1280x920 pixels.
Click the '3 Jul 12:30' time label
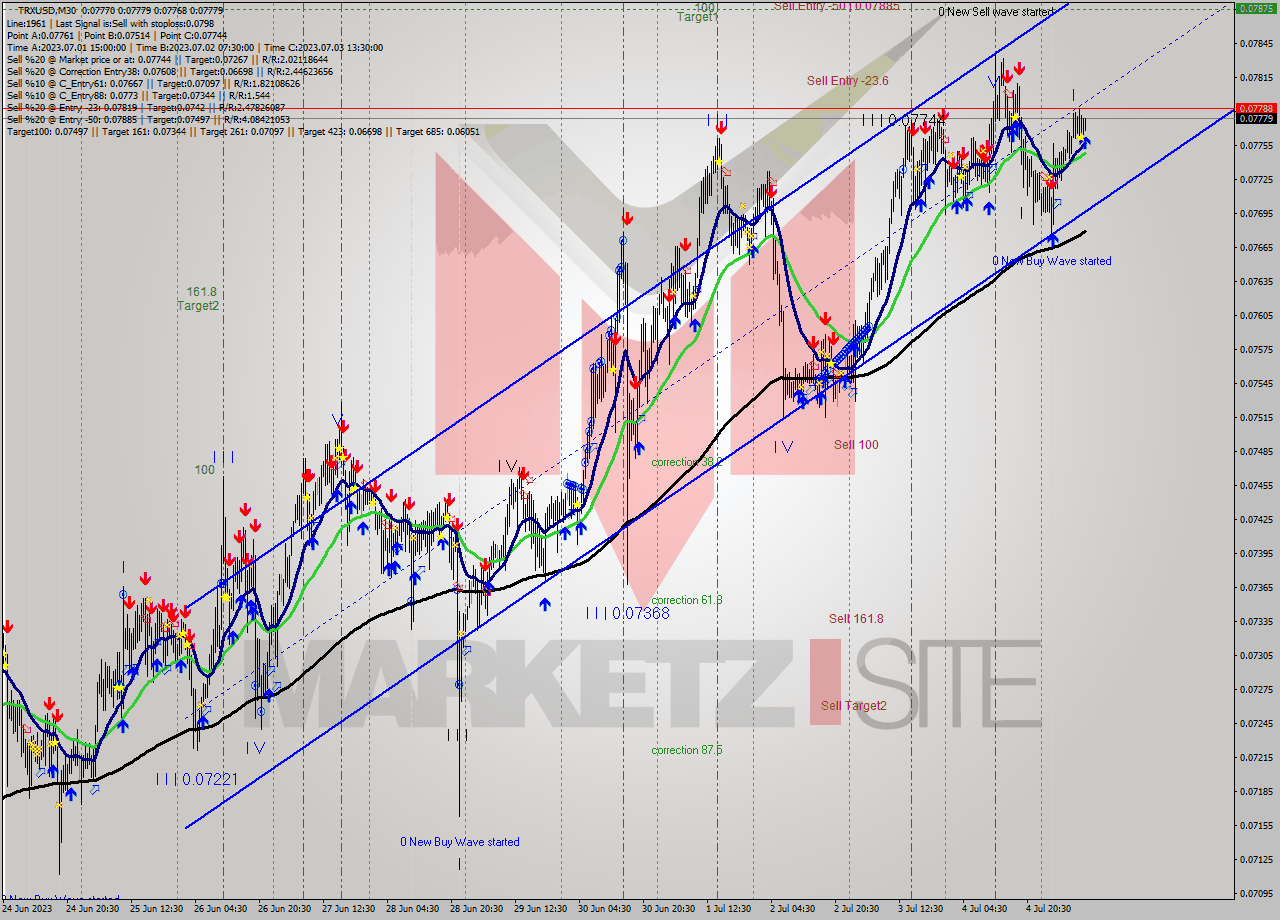[x=920, y=909]
